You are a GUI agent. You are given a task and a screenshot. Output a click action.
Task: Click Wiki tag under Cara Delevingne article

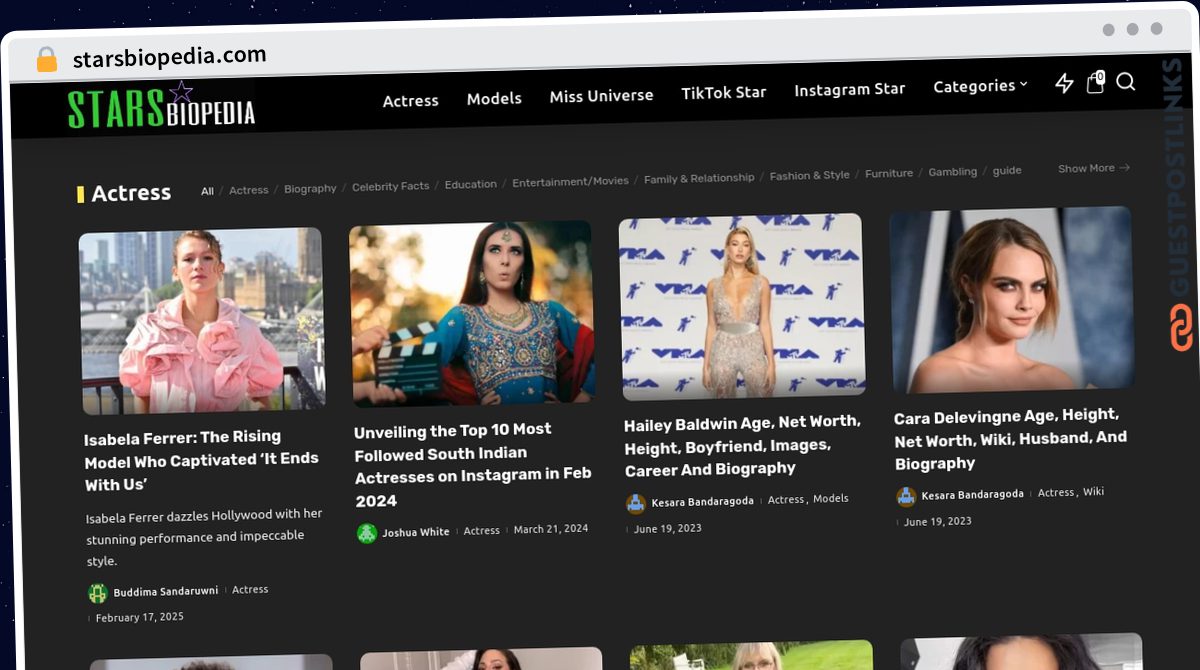[x=1094, y=492]
